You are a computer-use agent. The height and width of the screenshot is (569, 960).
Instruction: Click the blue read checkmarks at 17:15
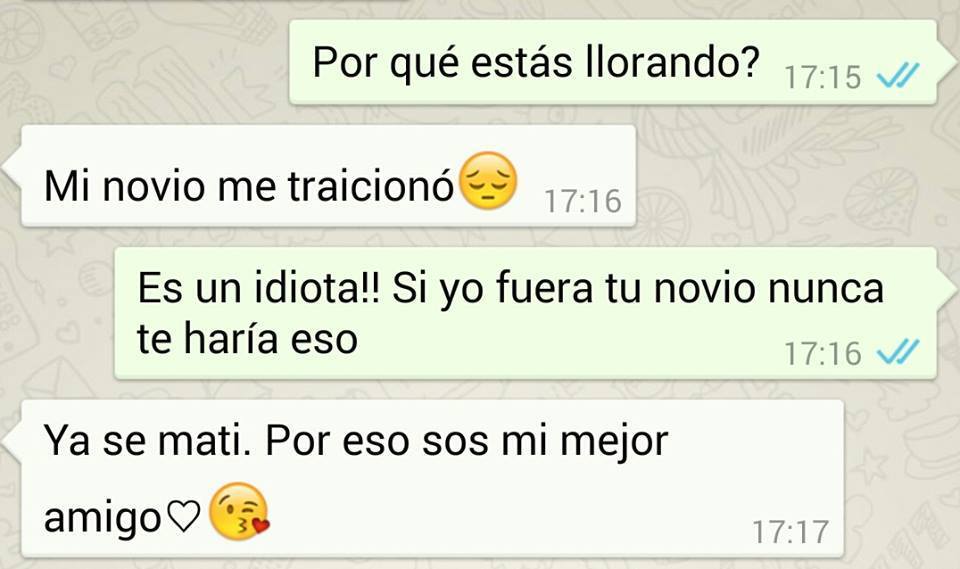click(x=898, y=77)
